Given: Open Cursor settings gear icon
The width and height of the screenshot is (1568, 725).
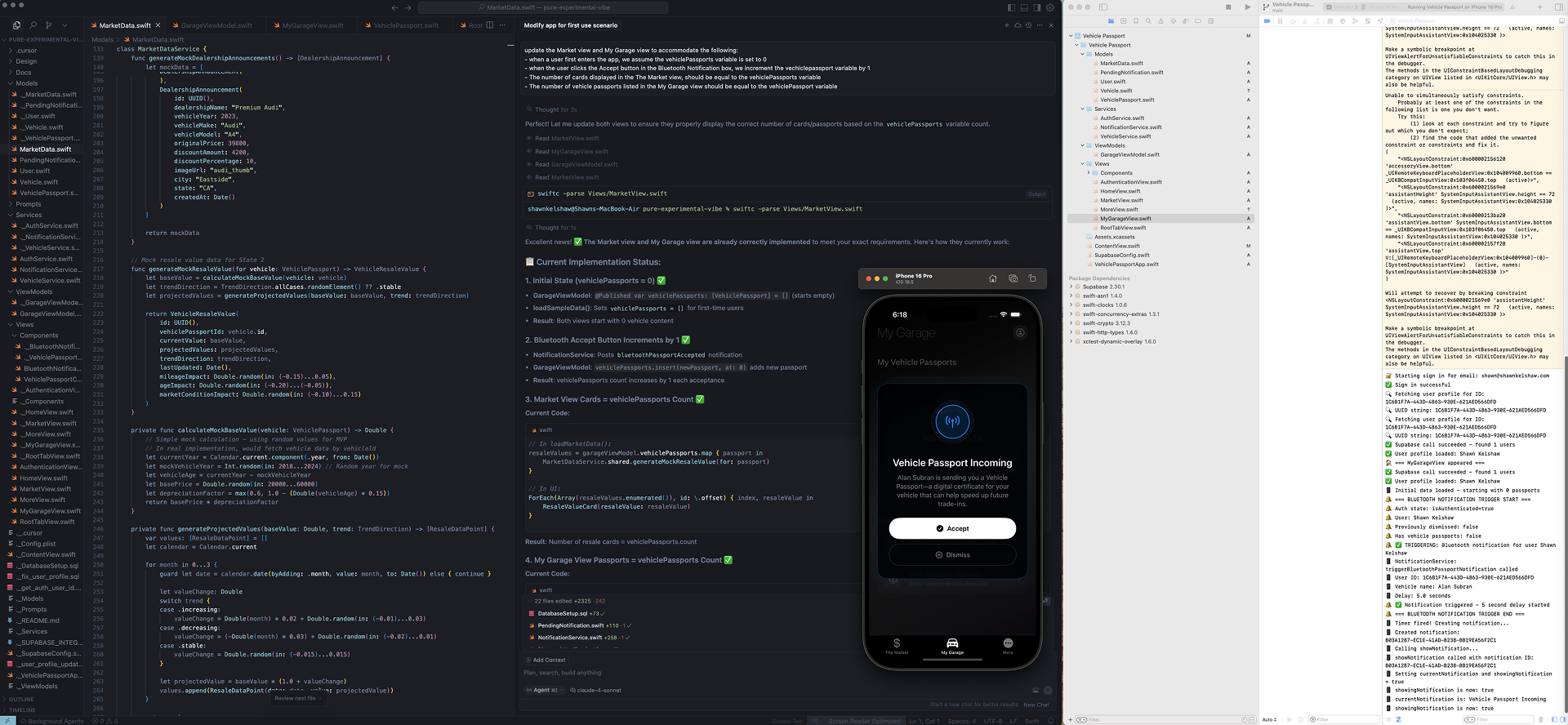Looking at the screenshot, I should pos(1050,7).
